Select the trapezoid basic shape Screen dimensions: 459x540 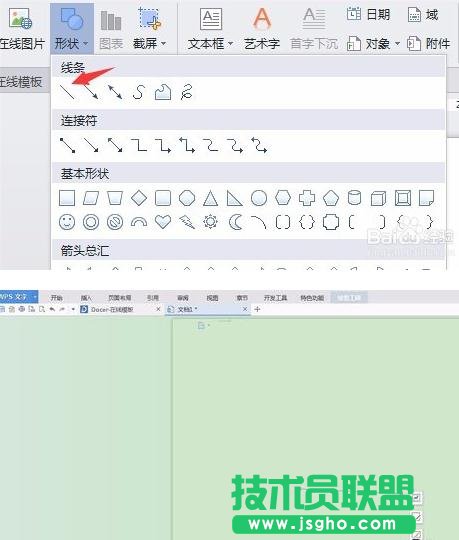tap(115, 198)
